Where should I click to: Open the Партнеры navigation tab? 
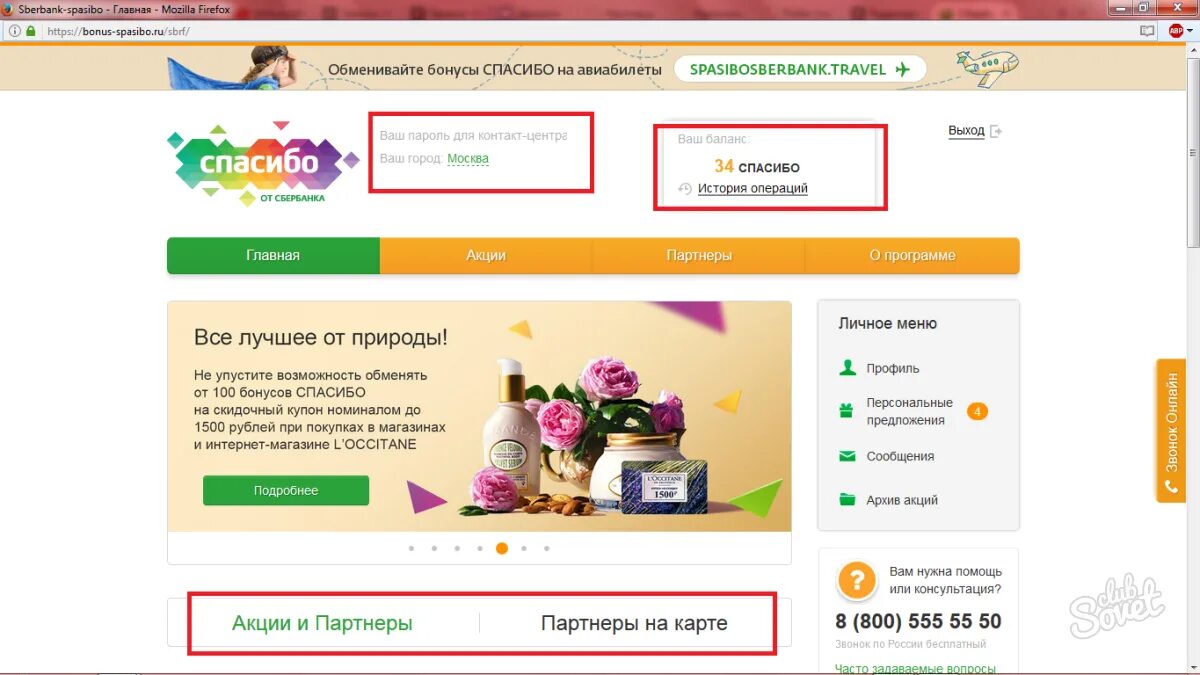699,255
